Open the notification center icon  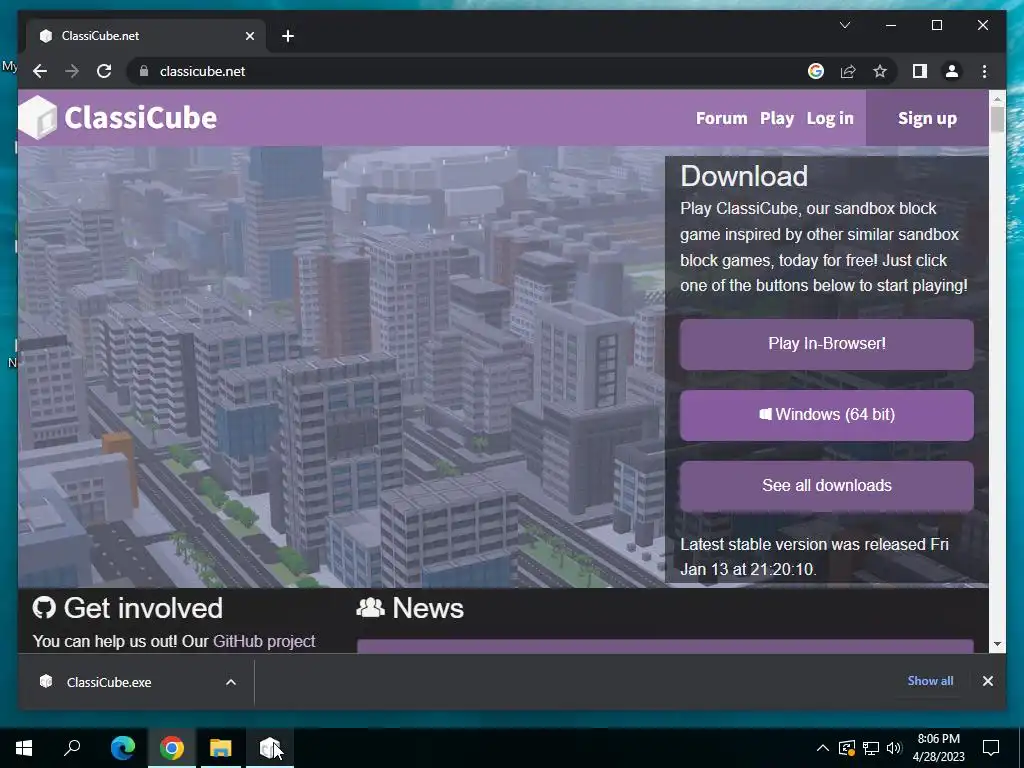[991, 748]
